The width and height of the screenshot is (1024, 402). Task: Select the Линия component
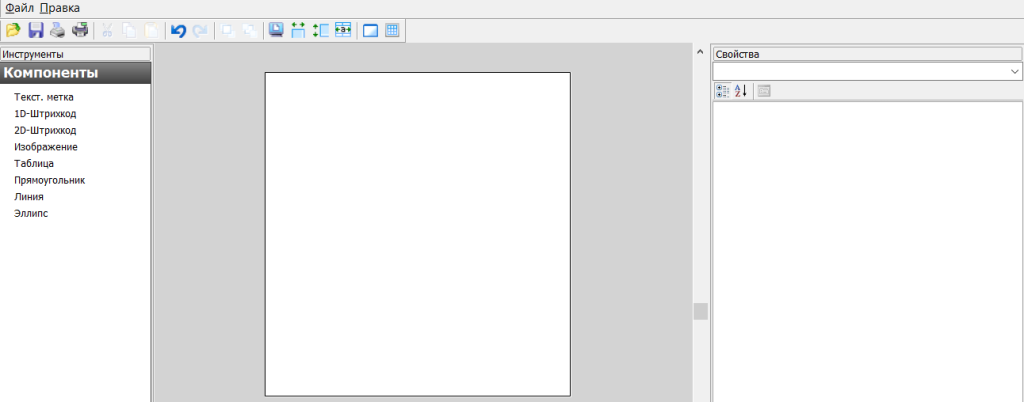(29, 196)
